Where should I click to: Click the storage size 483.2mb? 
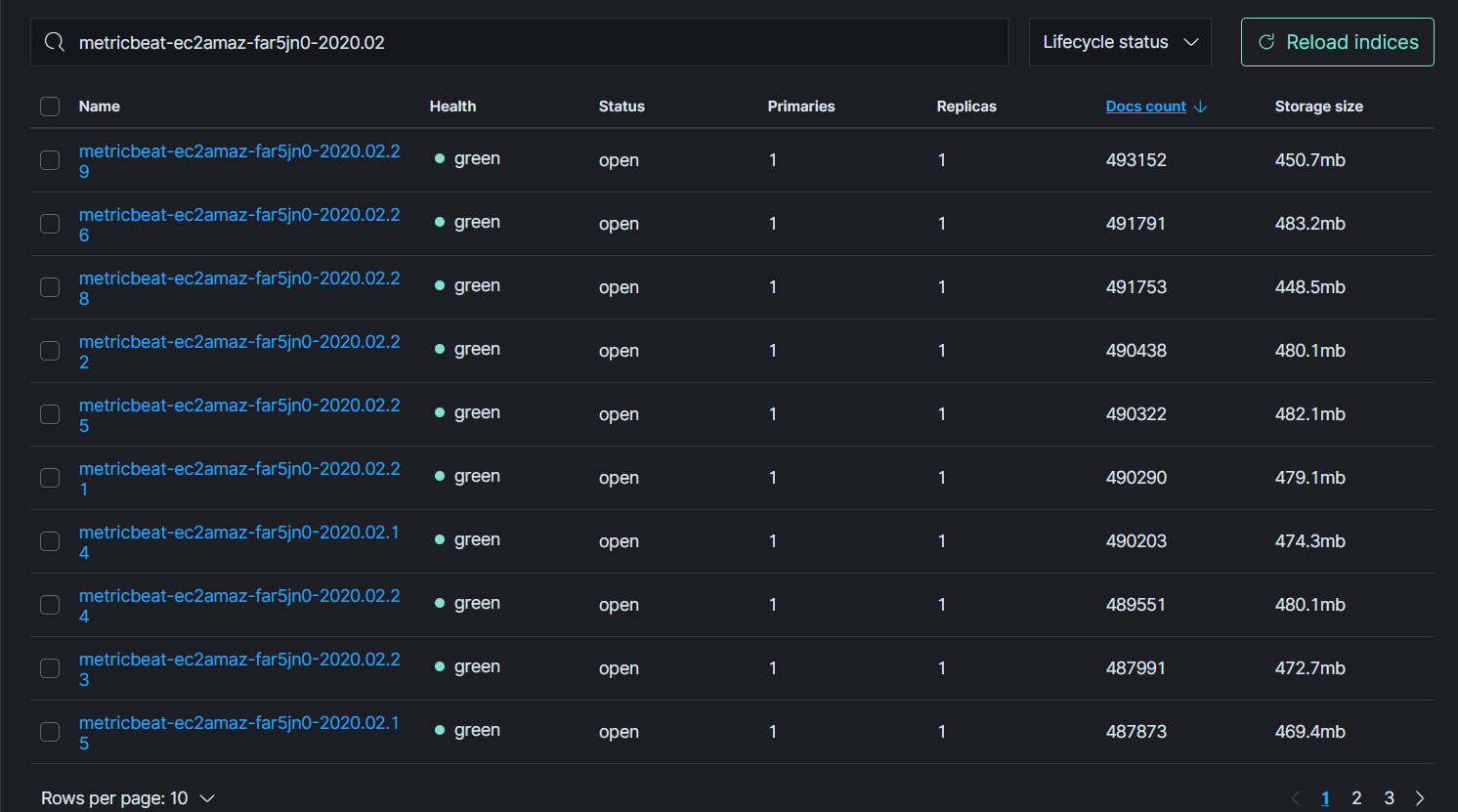(1310, 224)
